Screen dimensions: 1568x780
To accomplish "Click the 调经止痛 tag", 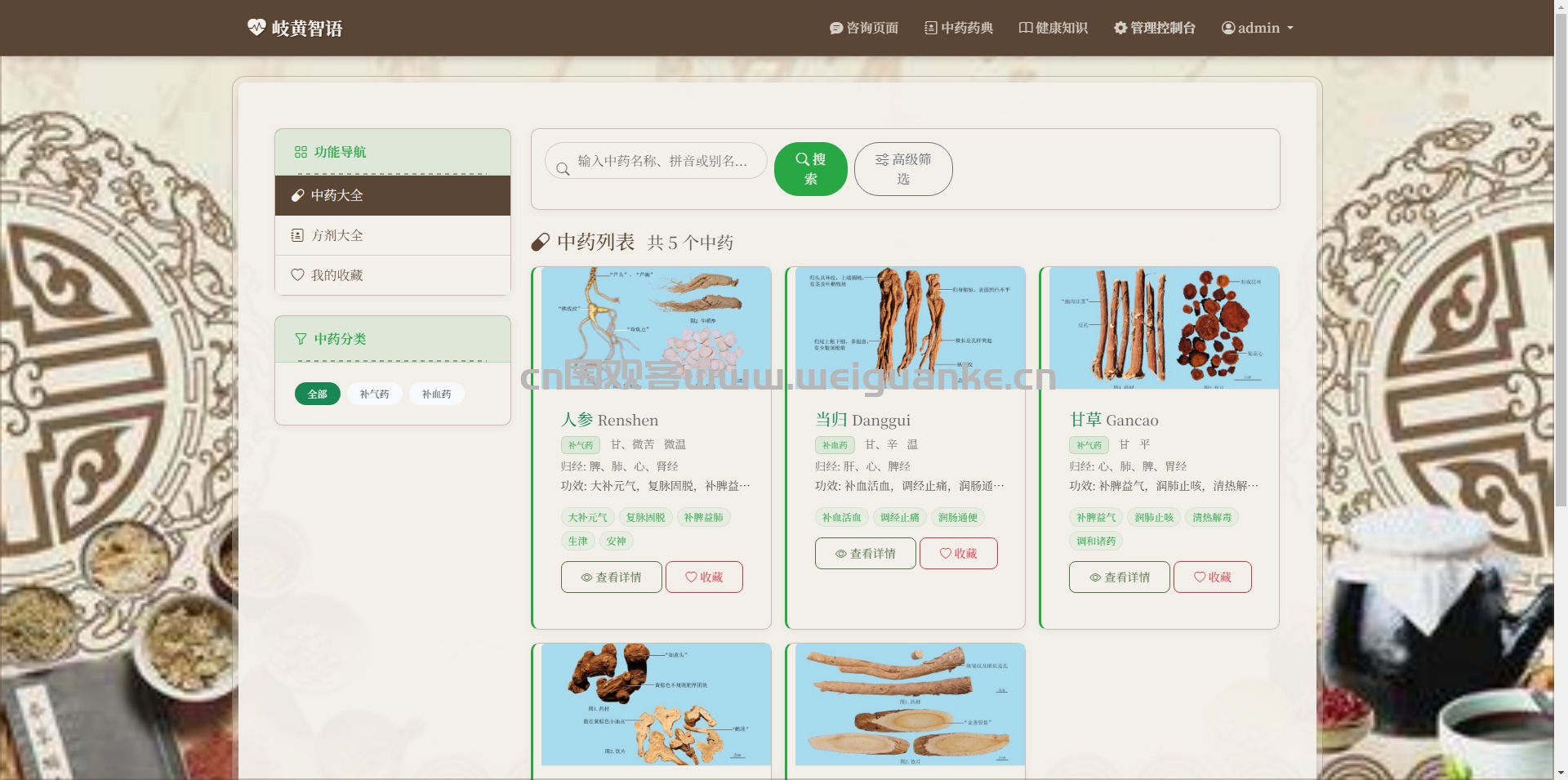I will pyautogui.click(x=899, y=517).
